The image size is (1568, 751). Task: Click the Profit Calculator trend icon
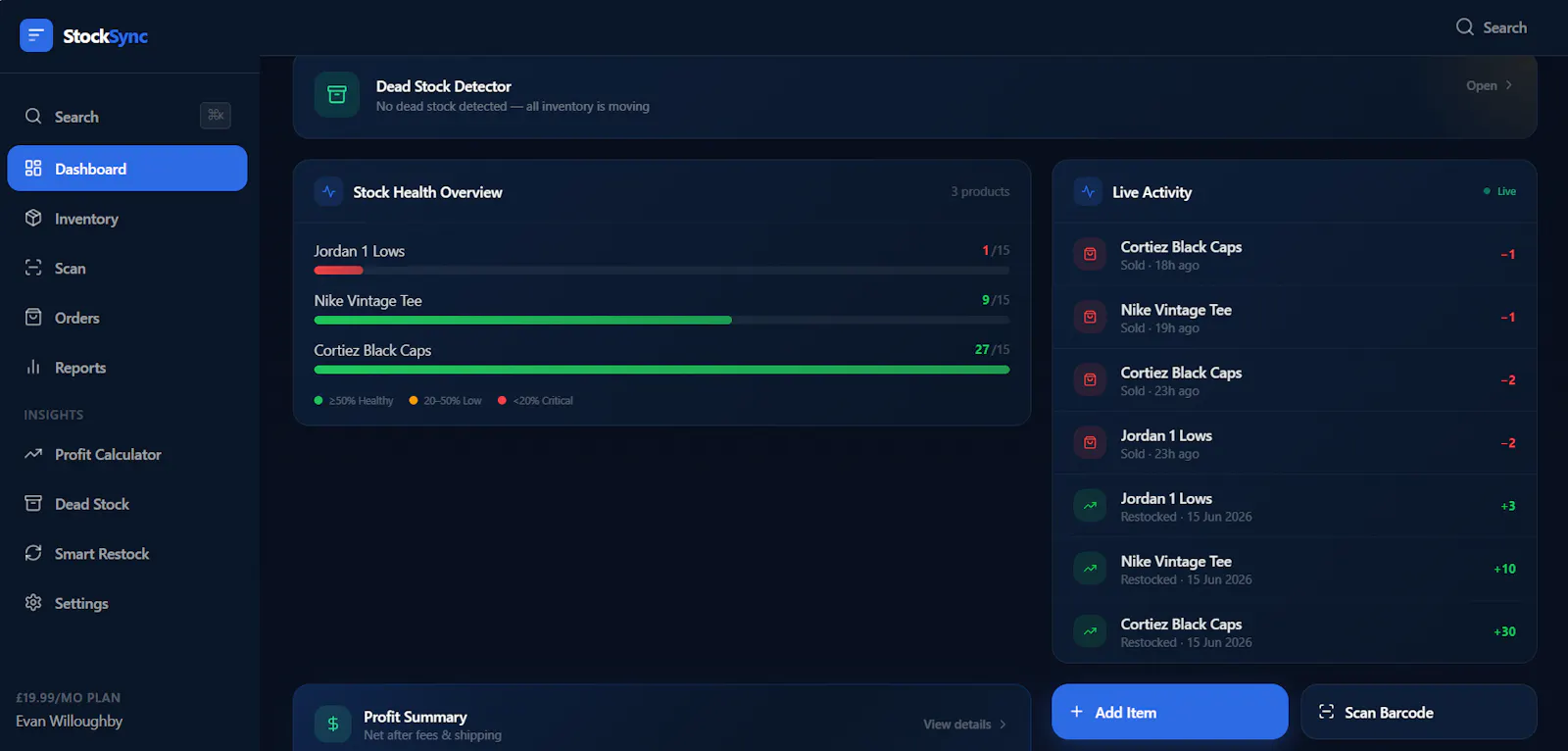(x=33, y=454)
